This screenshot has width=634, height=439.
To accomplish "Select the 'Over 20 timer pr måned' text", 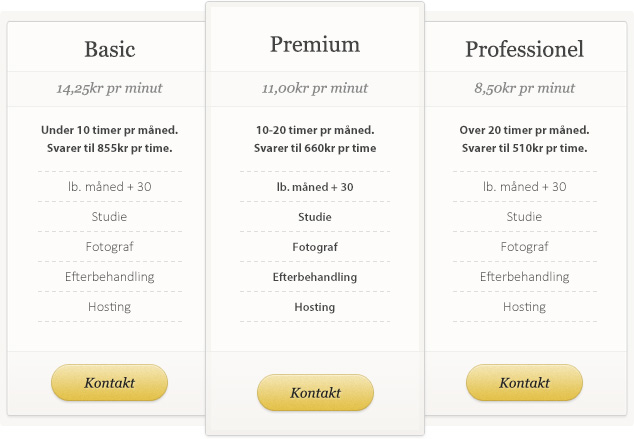I will click(x=524, y=130).
